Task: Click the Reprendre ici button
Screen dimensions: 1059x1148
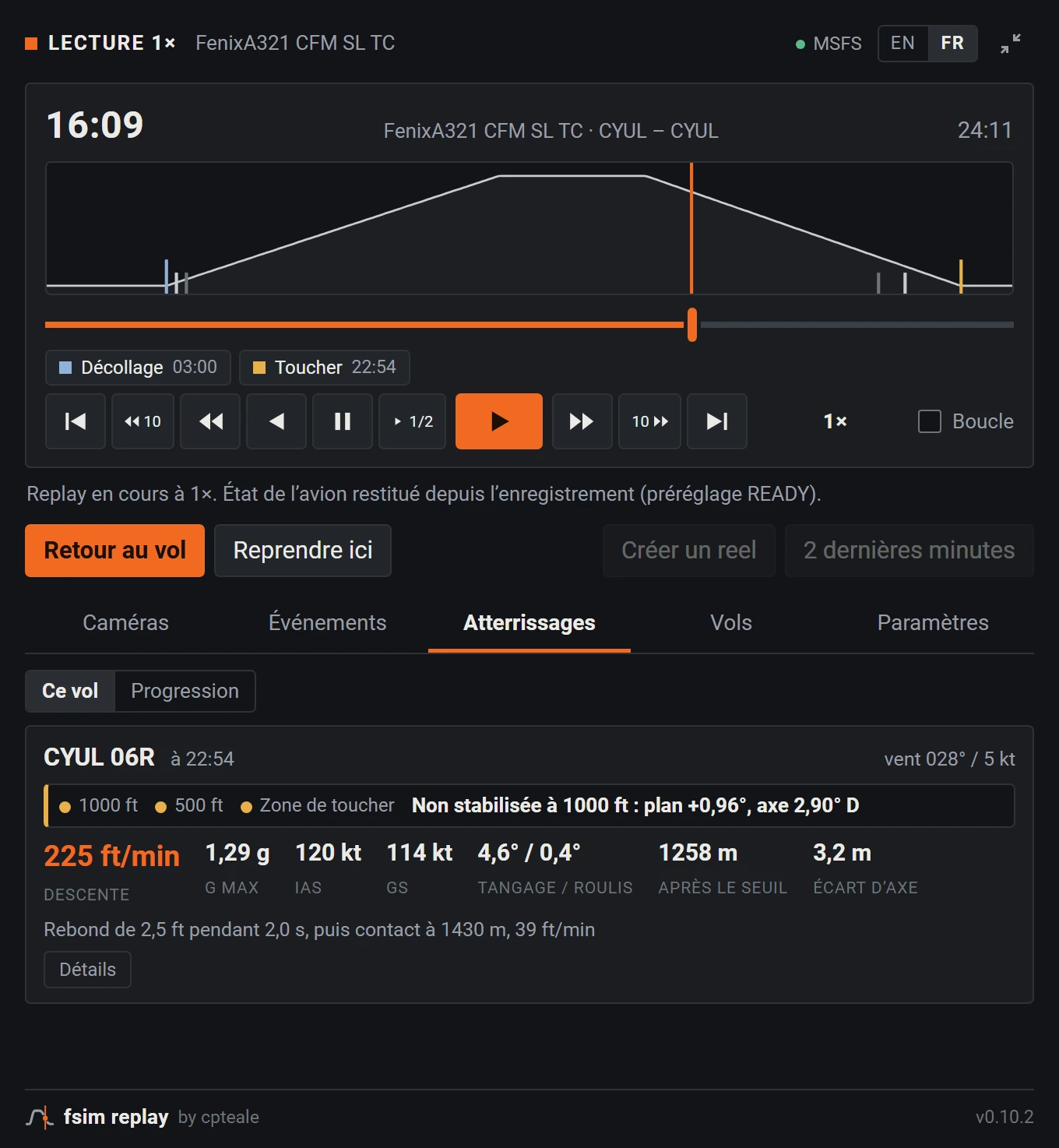Action: (x=303, y=551)
